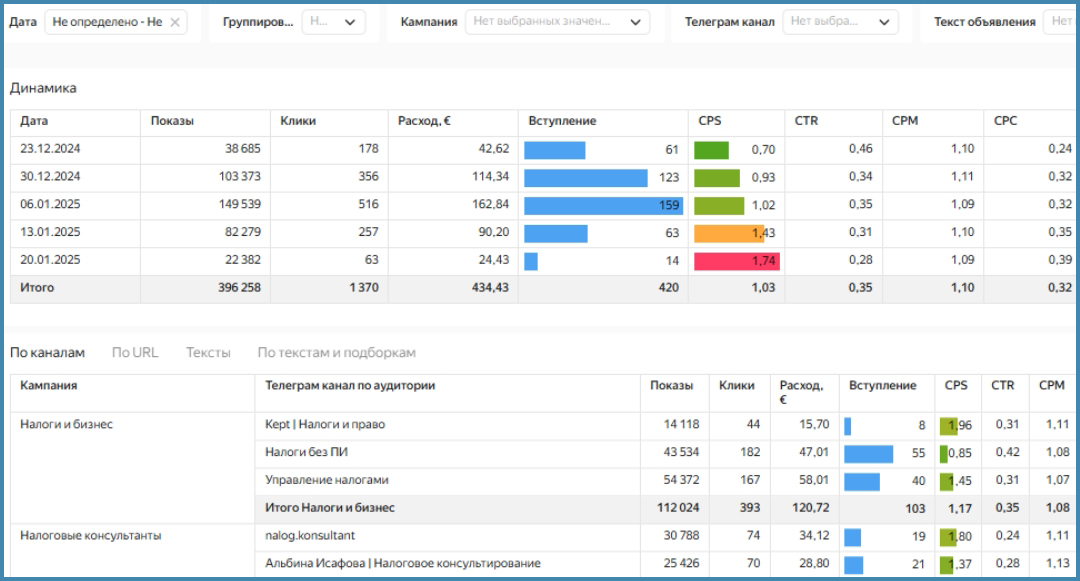
Task: Select the По каналам tab
Action: [x=47, y=353]
